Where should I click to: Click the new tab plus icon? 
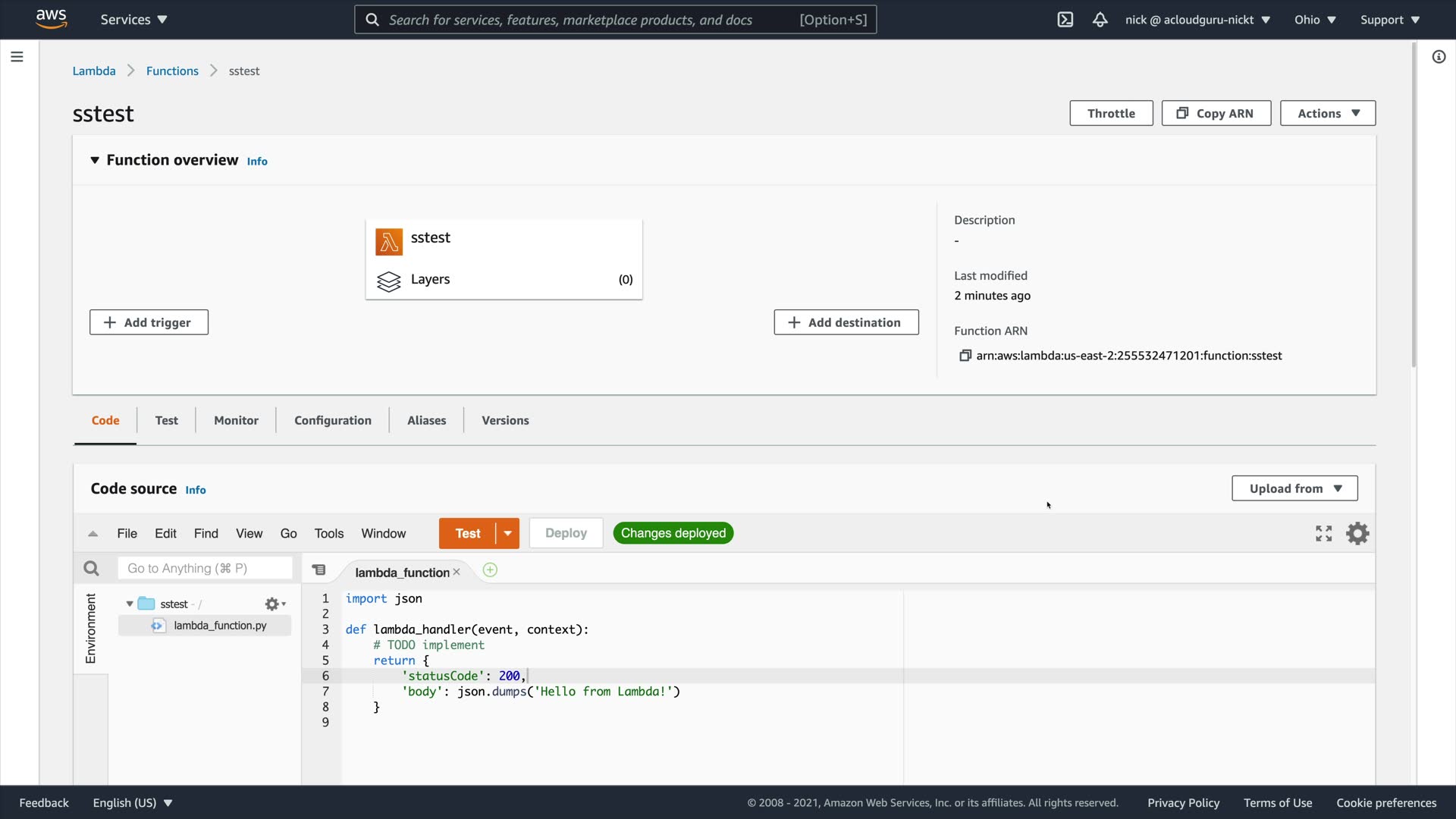tap(490, 570)
